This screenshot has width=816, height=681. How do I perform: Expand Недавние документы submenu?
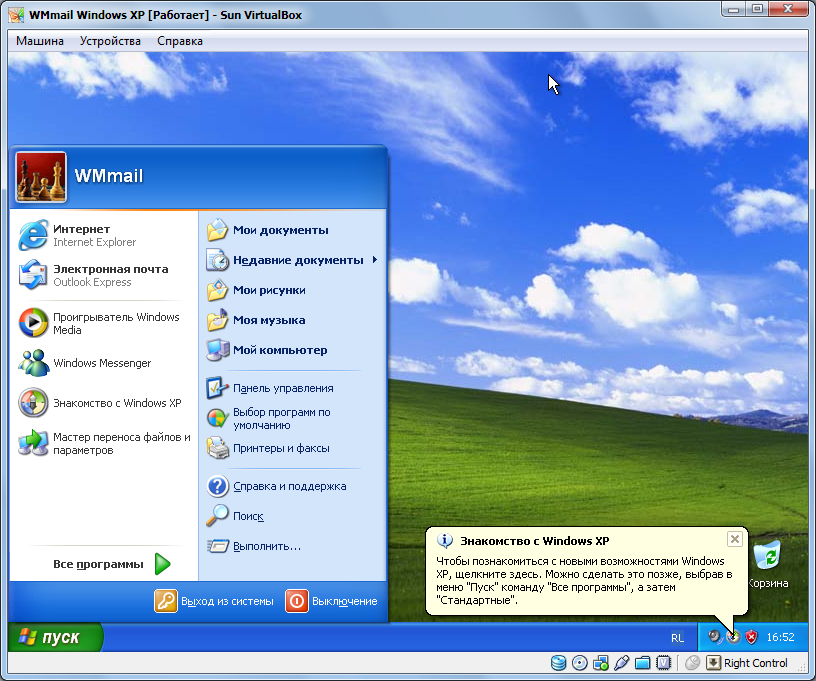(x=293, y=260)
